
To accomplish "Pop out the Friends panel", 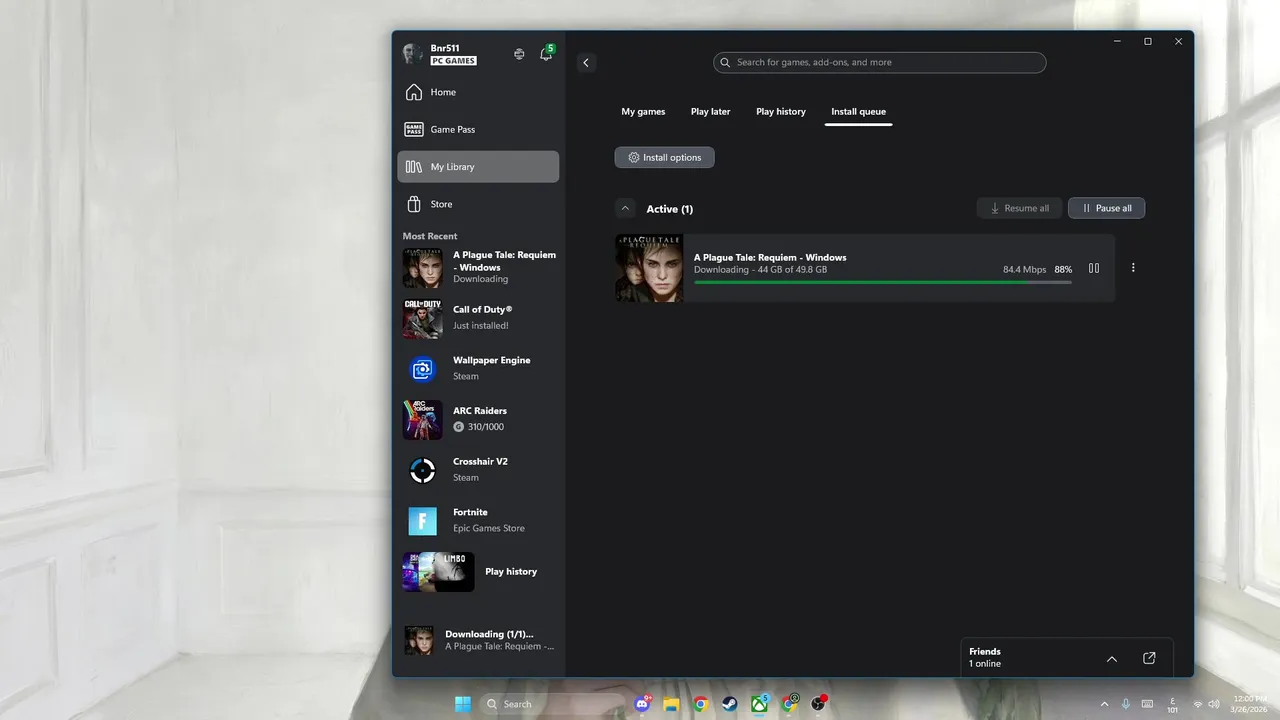I will (1149, 658).
